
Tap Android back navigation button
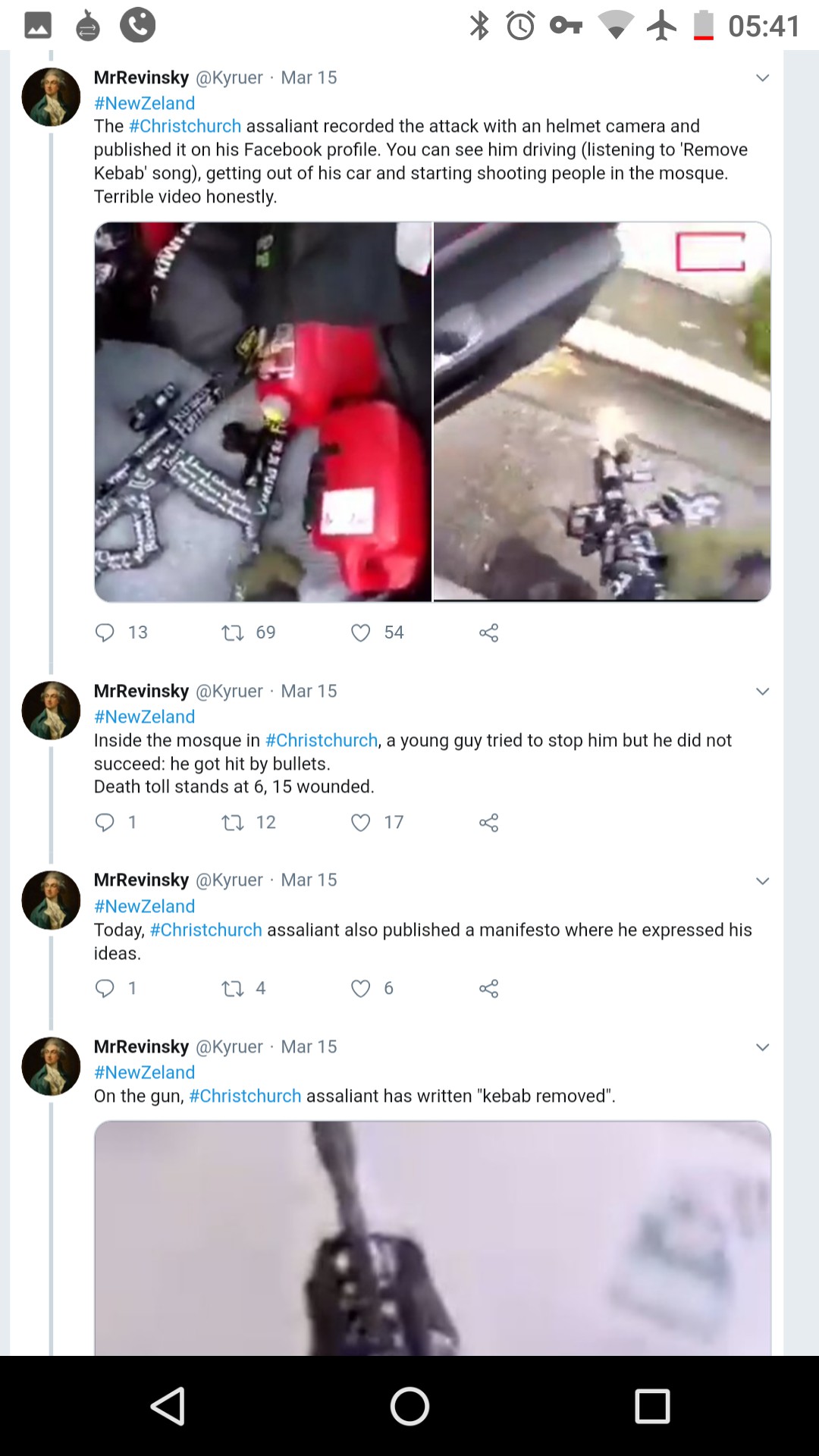tap(168, 1406)
